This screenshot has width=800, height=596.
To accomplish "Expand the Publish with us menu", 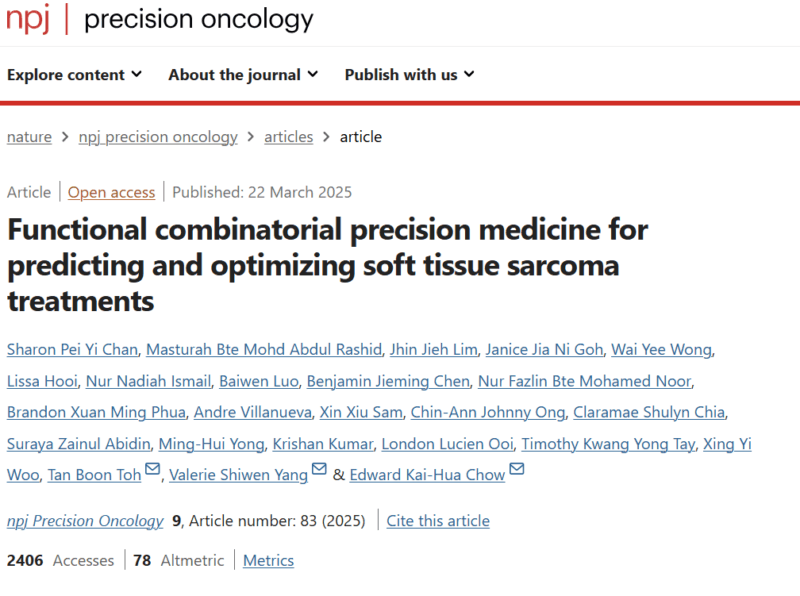I will [x=410, y=74].
